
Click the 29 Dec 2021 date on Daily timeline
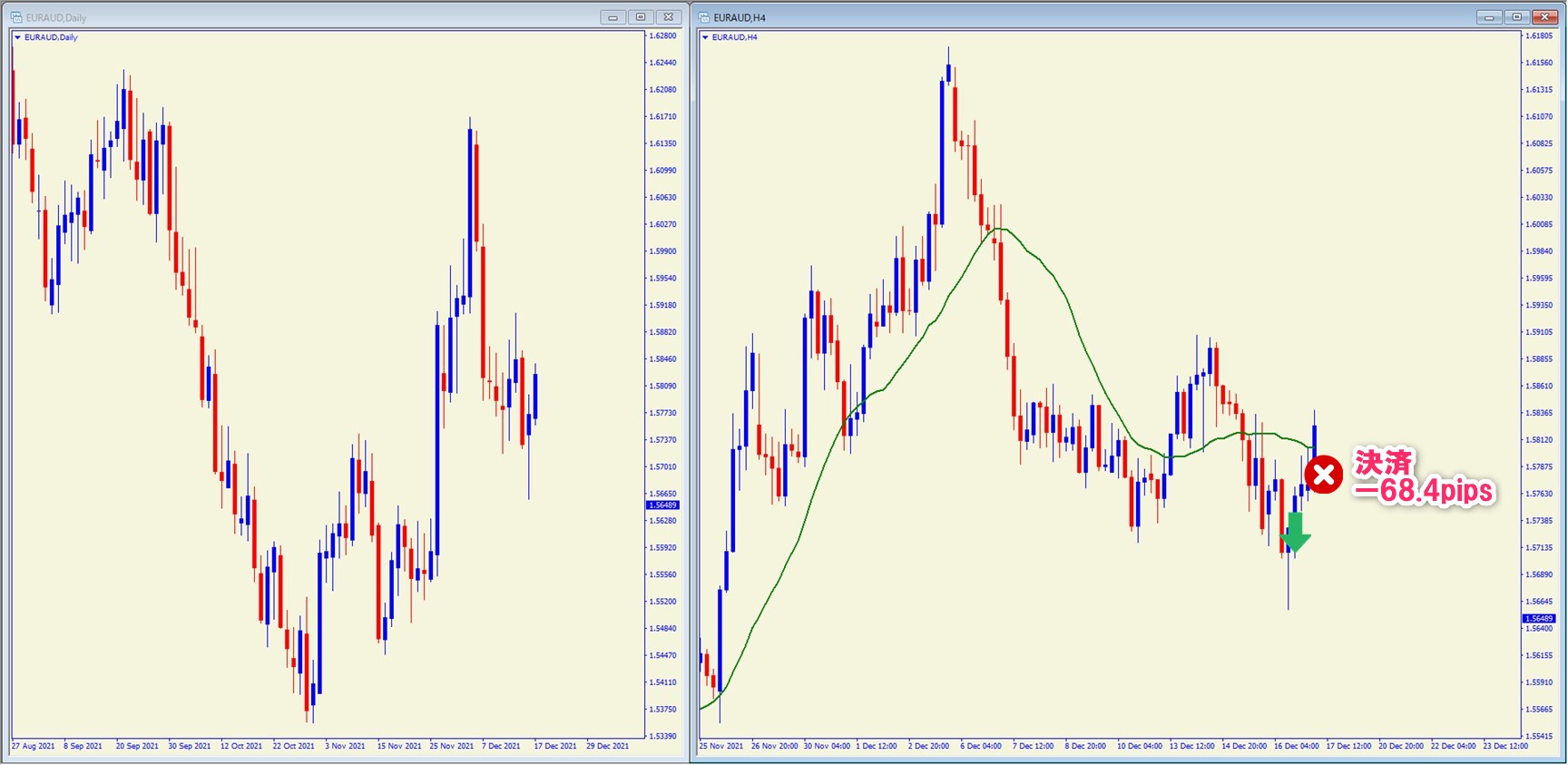tap(608, 746)
